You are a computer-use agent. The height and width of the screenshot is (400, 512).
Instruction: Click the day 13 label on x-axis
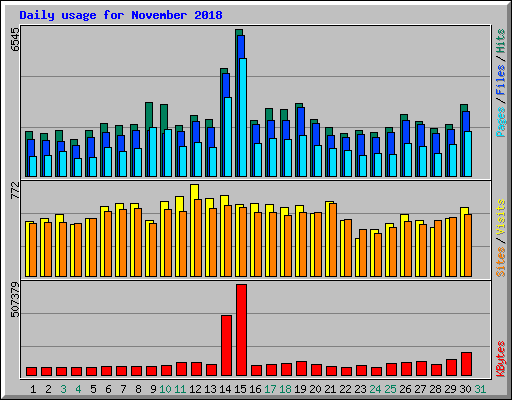tap(210, 389)
